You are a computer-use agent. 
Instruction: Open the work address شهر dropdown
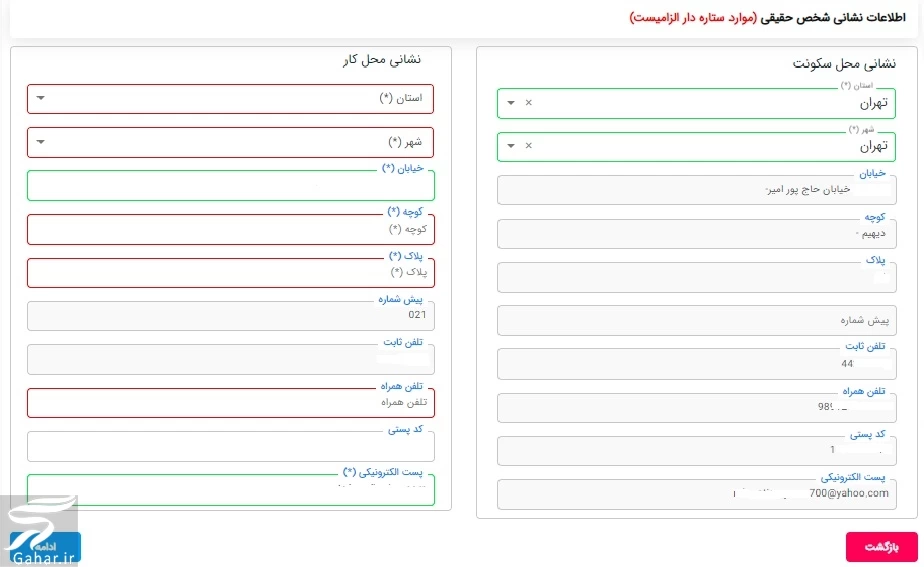[x=230, y=142]
